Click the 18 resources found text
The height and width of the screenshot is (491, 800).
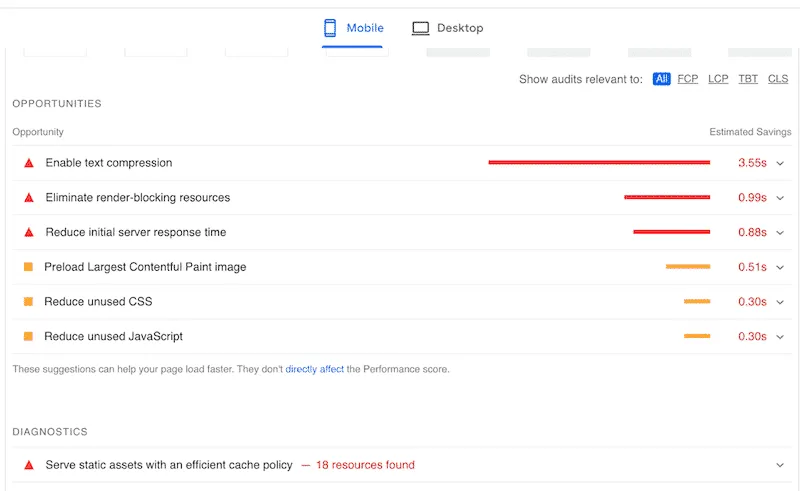[365, 465]
